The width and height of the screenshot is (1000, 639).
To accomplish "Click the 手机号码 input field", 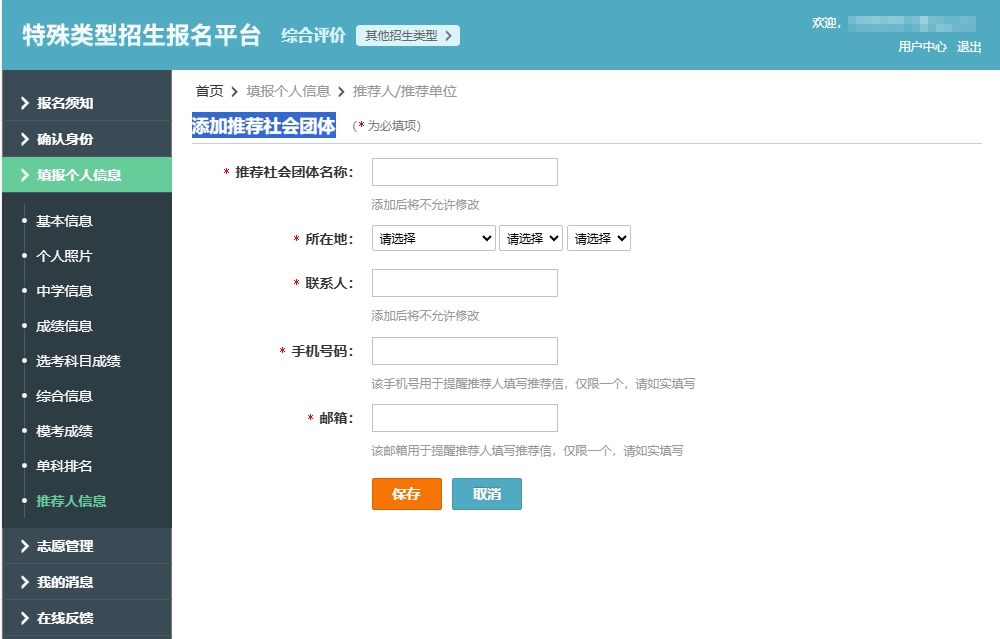I will point(464,350).
